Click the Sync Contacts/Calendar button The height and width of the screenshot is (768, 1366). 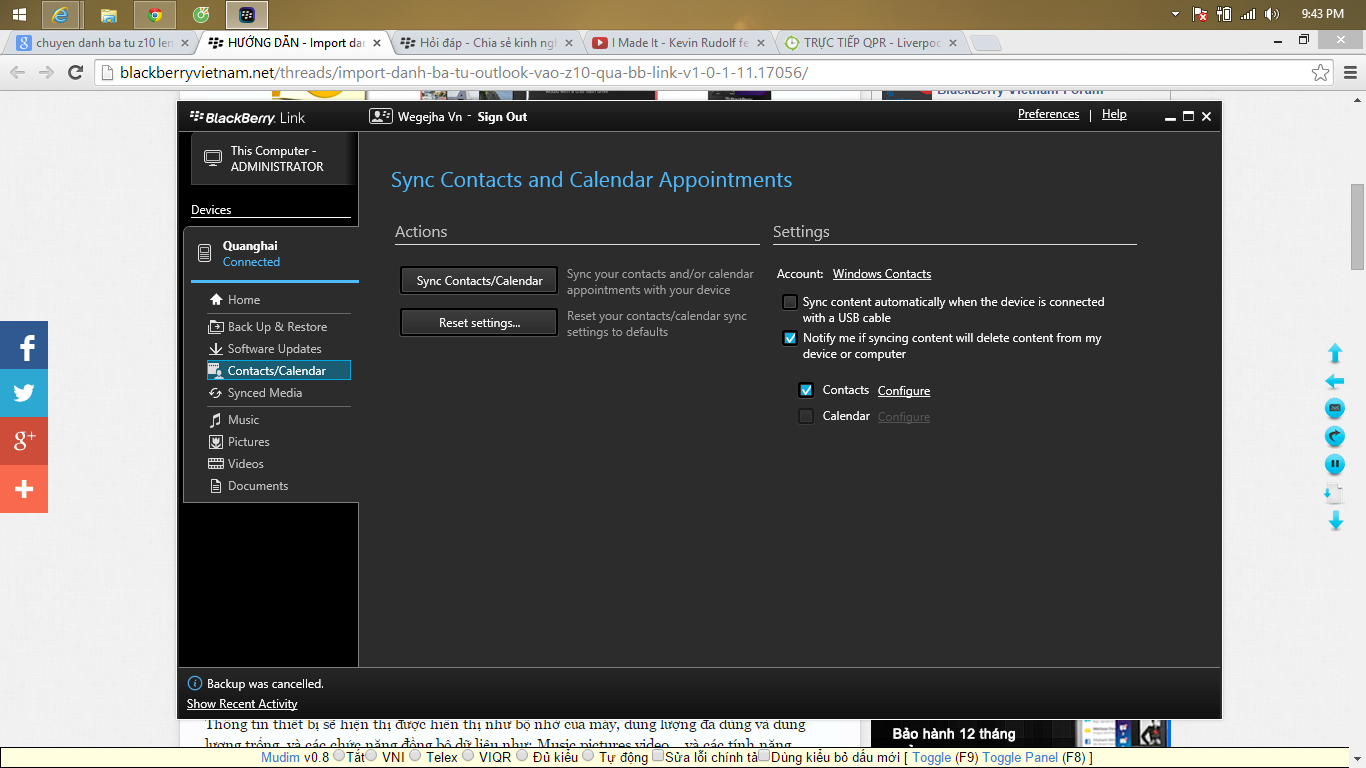(x=479, y=281)
